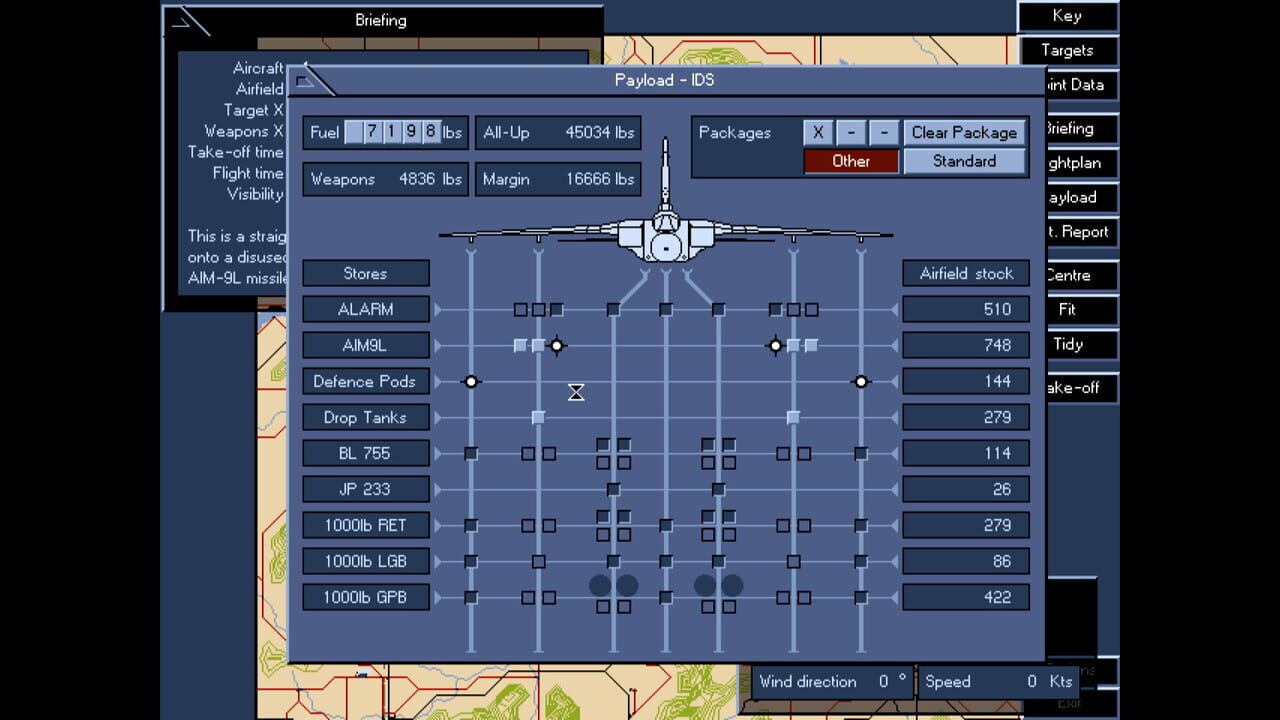Image resolution: width=1280 pixels, height=720 pixels.
Task: Open the Targets panel from the sidebar
Action: (1068, 50)
